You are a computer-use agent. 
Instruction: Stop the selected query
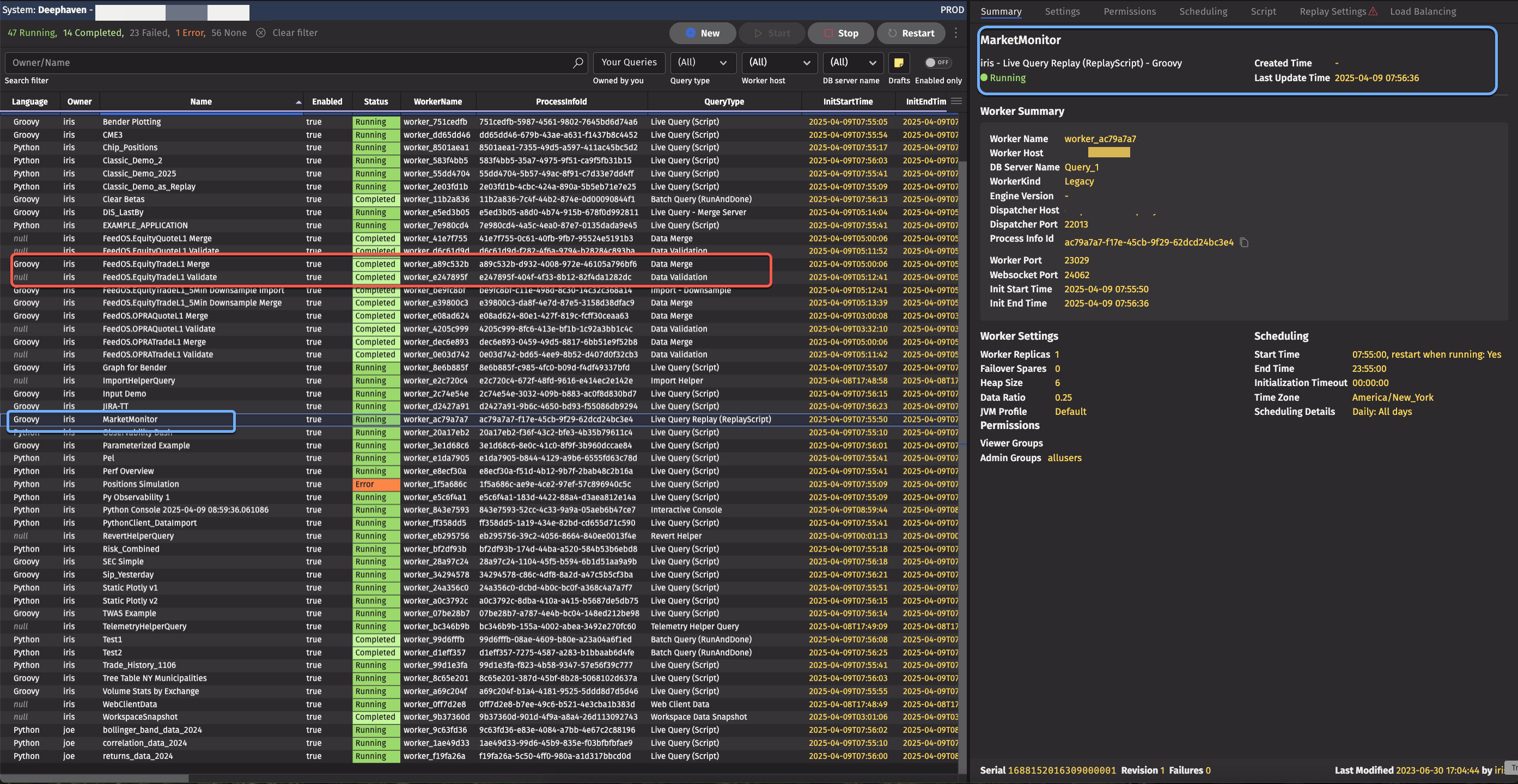tap(841, 33)
